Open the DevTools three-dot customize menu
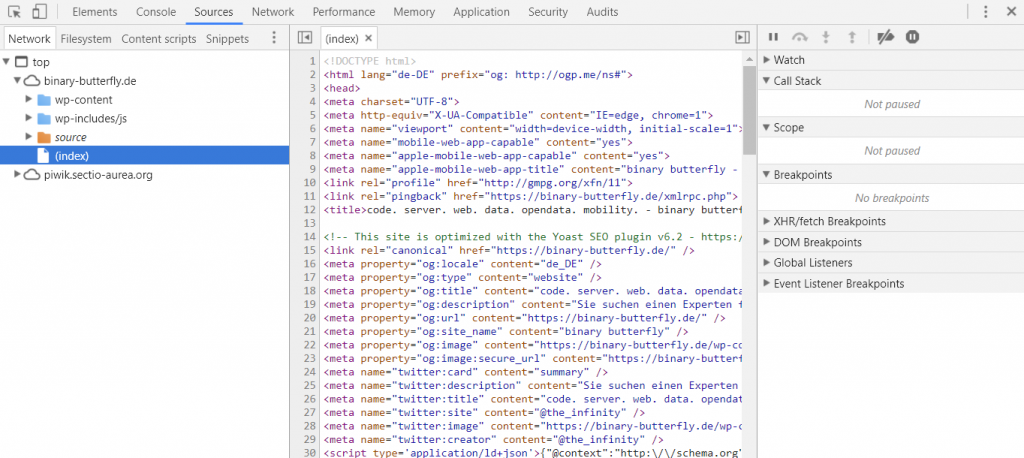The image size is (1024, 458). coord(986,12)
